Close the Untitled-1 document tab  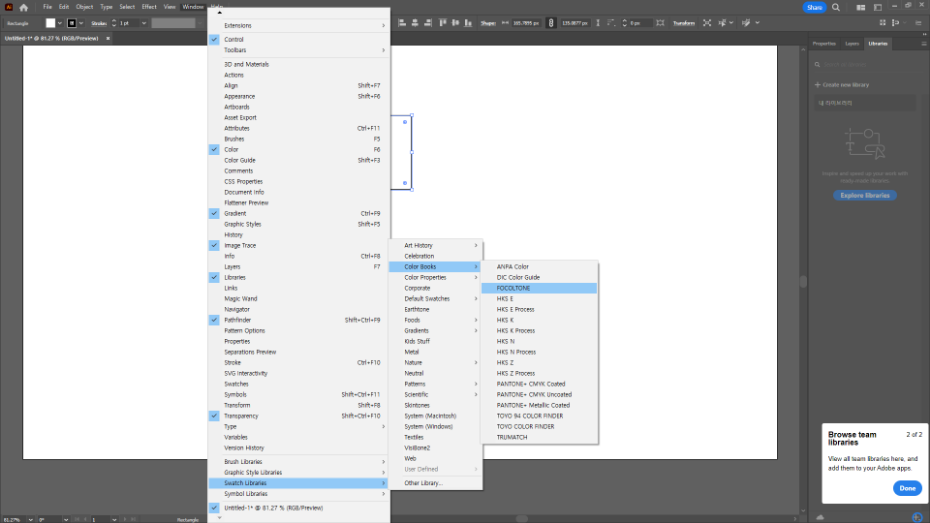click(108, 38)
